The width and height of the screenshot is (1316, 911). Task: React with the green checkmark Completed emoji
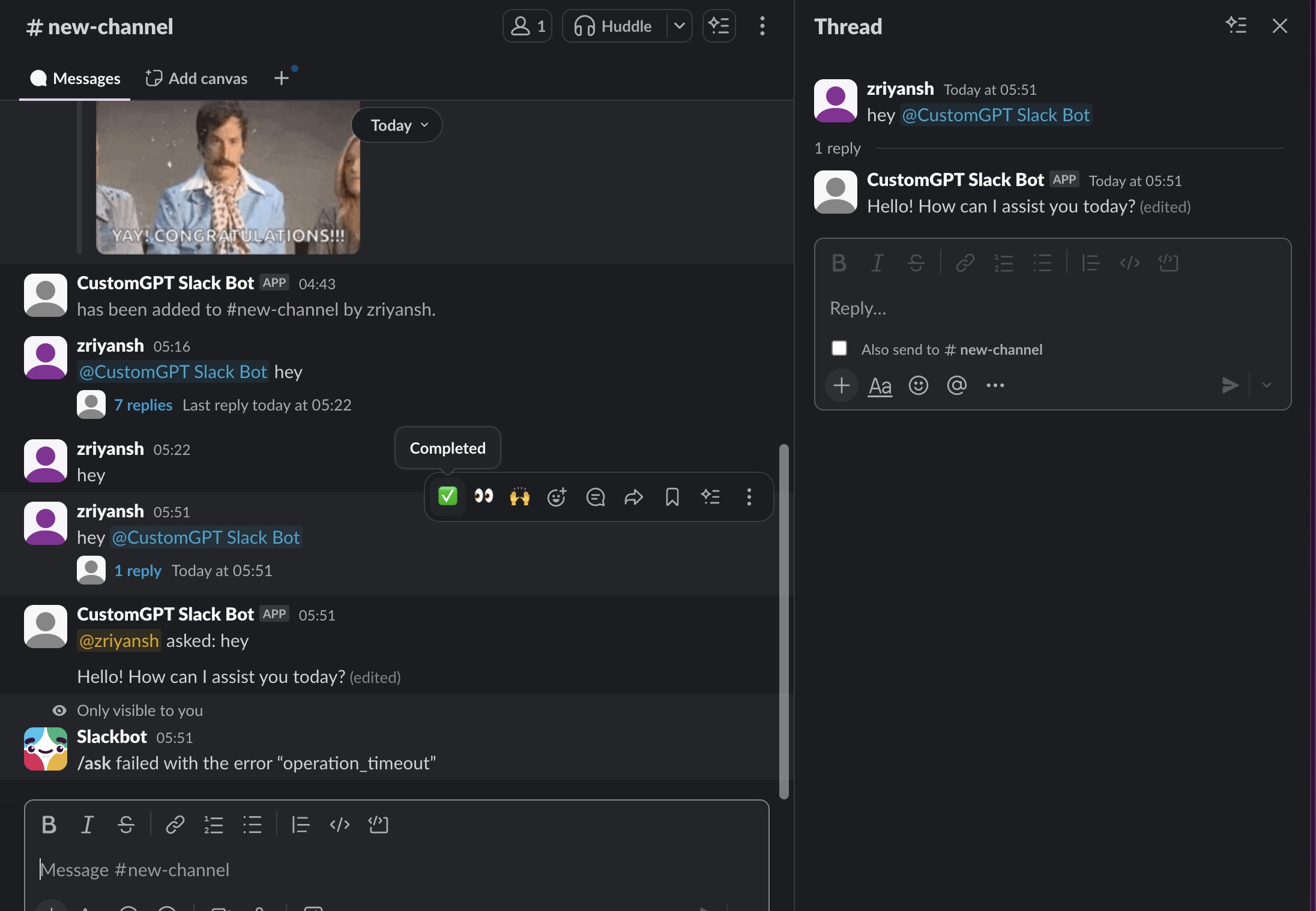[448, 496]
